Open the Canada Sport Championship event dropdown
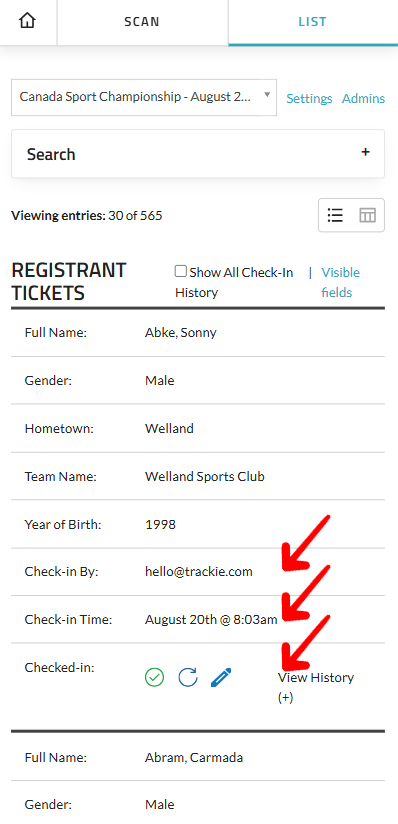Screen dimensions: 398x824 (144, 97)
